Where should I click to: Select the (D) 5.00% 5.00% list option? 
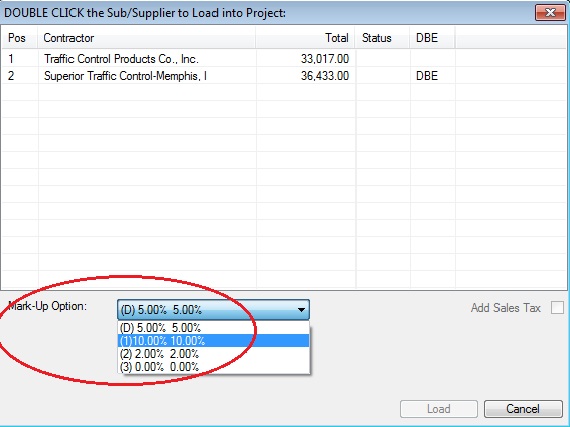[213, 327]
